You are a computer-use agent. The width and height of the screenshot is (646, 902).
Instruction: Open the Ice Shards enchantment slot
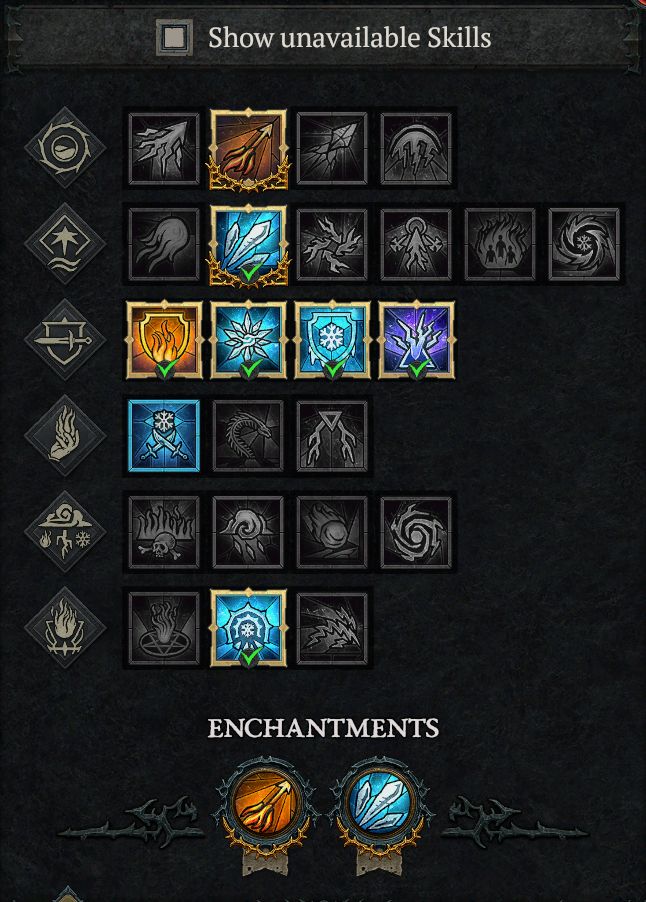pos(380,802)
